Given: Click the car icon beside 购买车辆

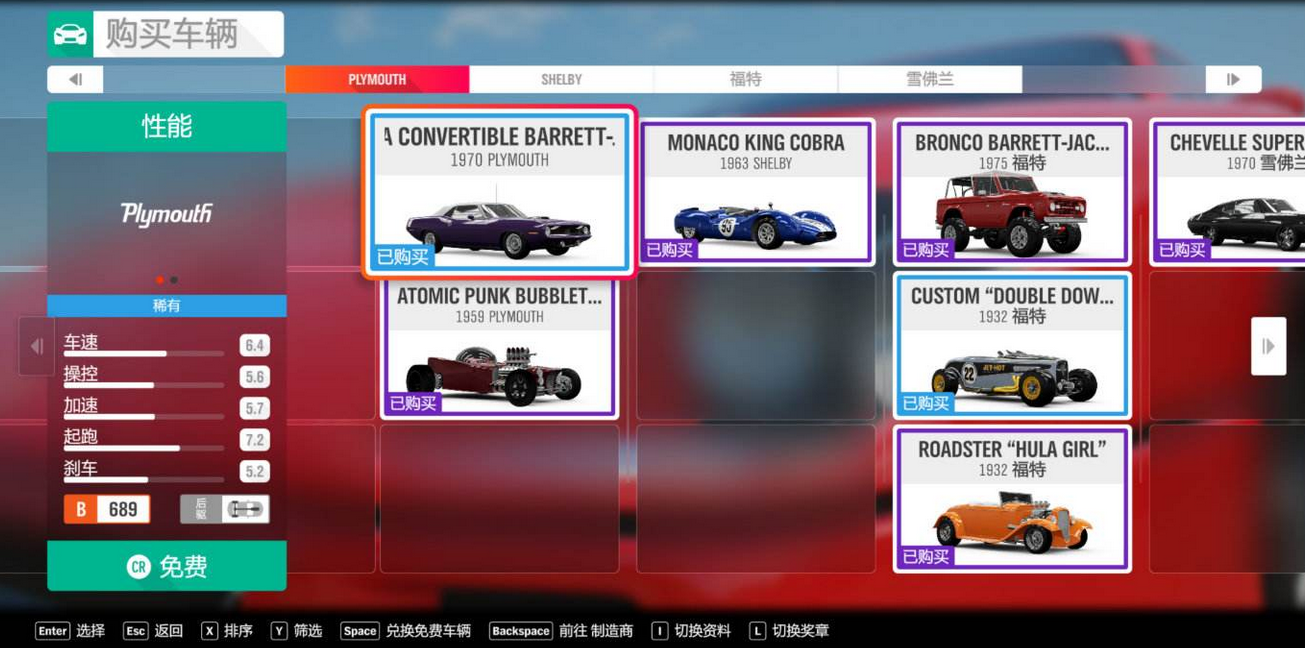Looking at the screenshot, I should 70,35.
